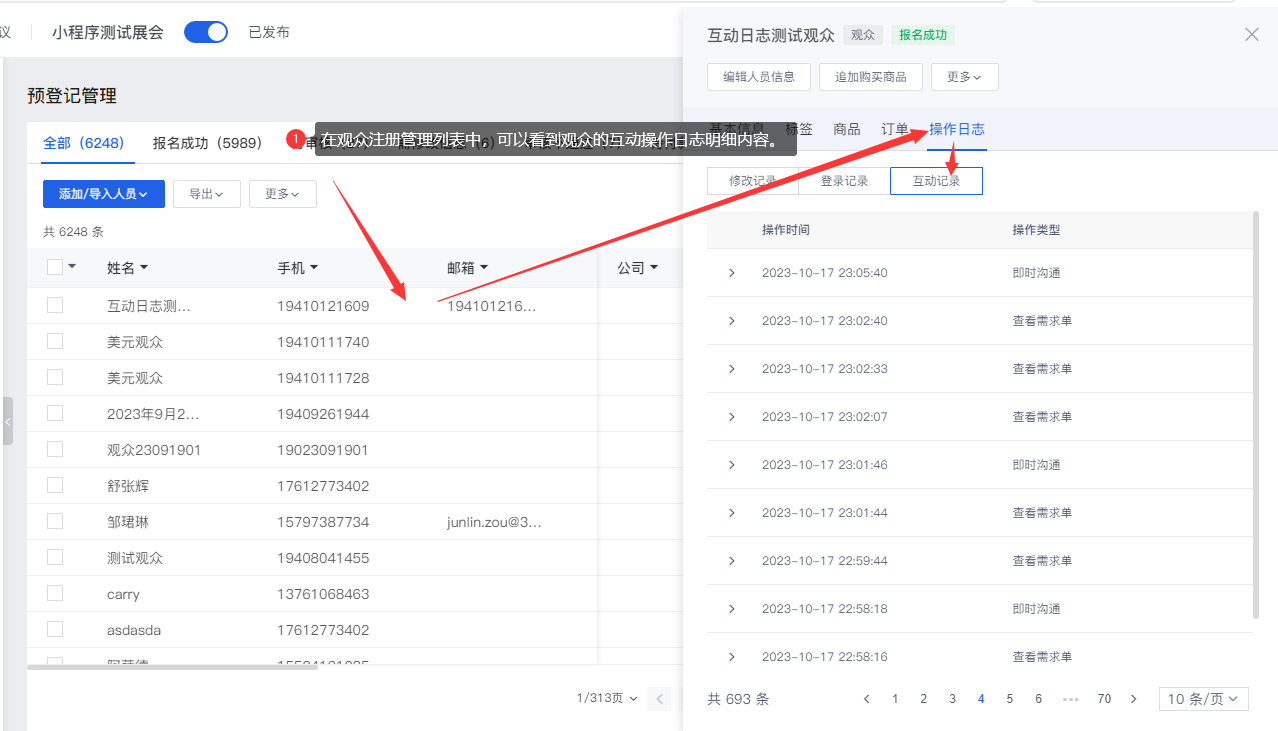Toggle the 已发布 publish switch
The width and height of the screenshot is (1278, 731).
coord(205,31)
